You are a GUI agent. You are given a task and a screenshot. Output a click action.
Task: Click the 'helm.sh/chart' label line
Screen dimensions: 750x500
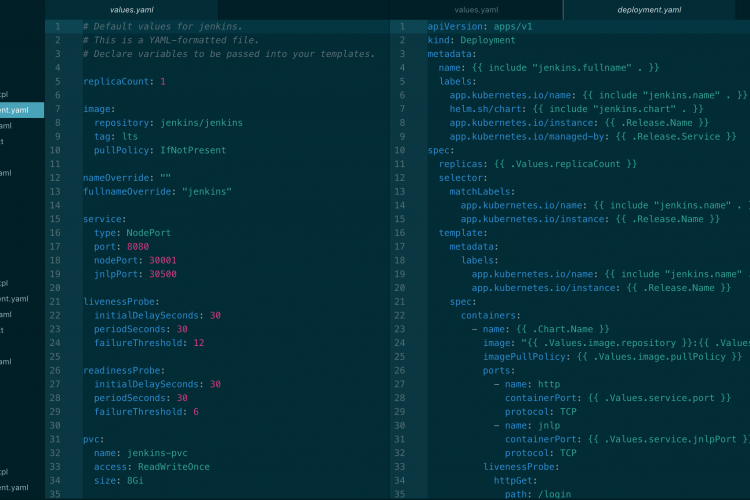(x=576, y=109)
